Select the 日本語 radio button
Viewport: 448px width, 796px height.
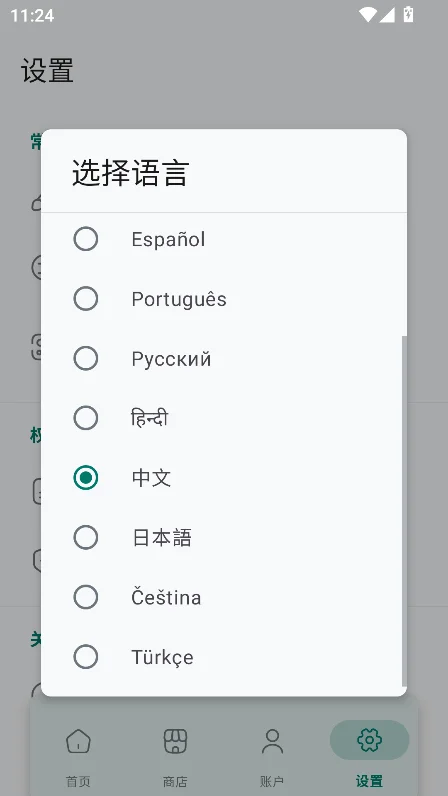point(86,538)
